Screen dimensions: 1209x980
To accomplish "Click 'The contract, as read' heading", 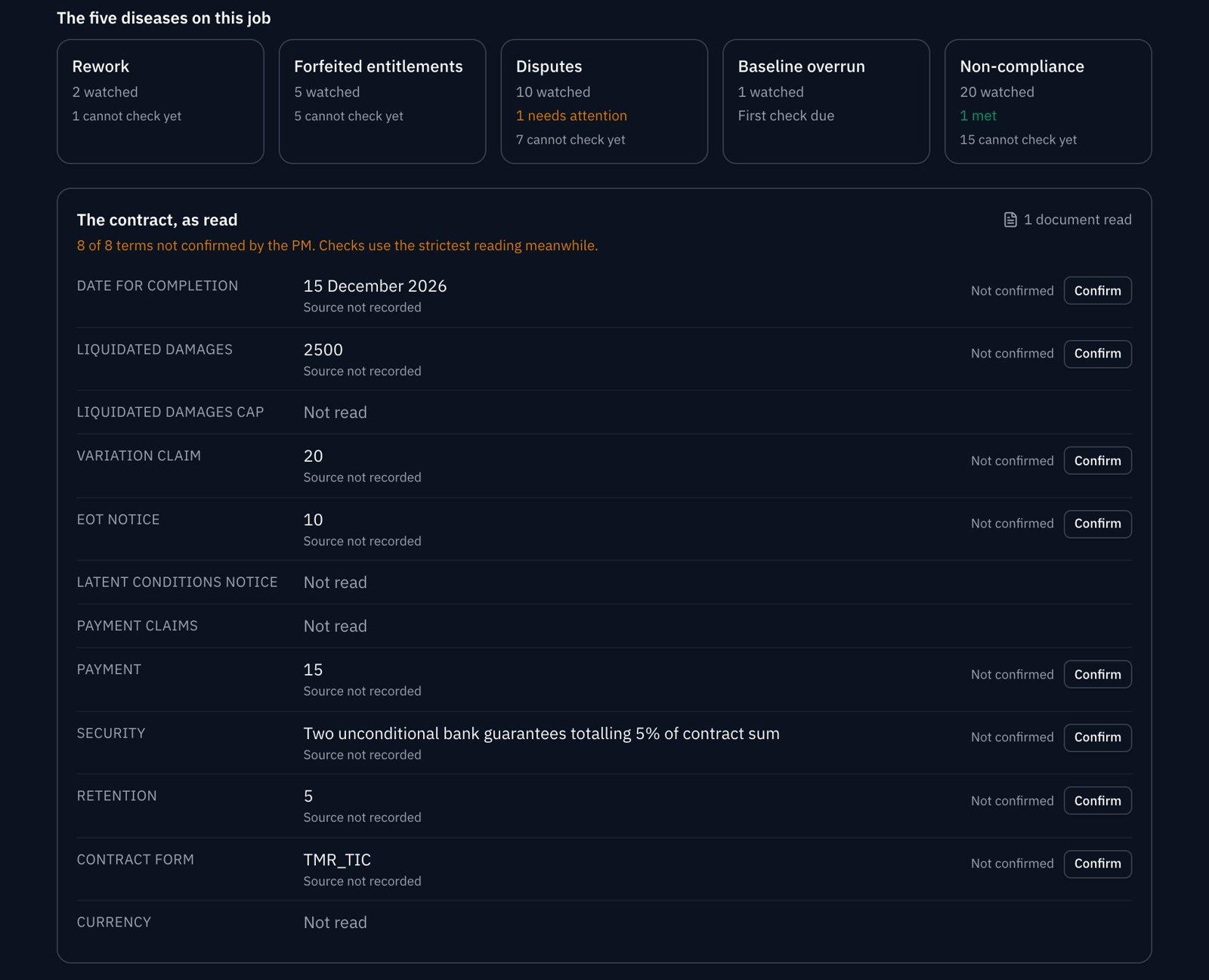I will coord(157,220).
